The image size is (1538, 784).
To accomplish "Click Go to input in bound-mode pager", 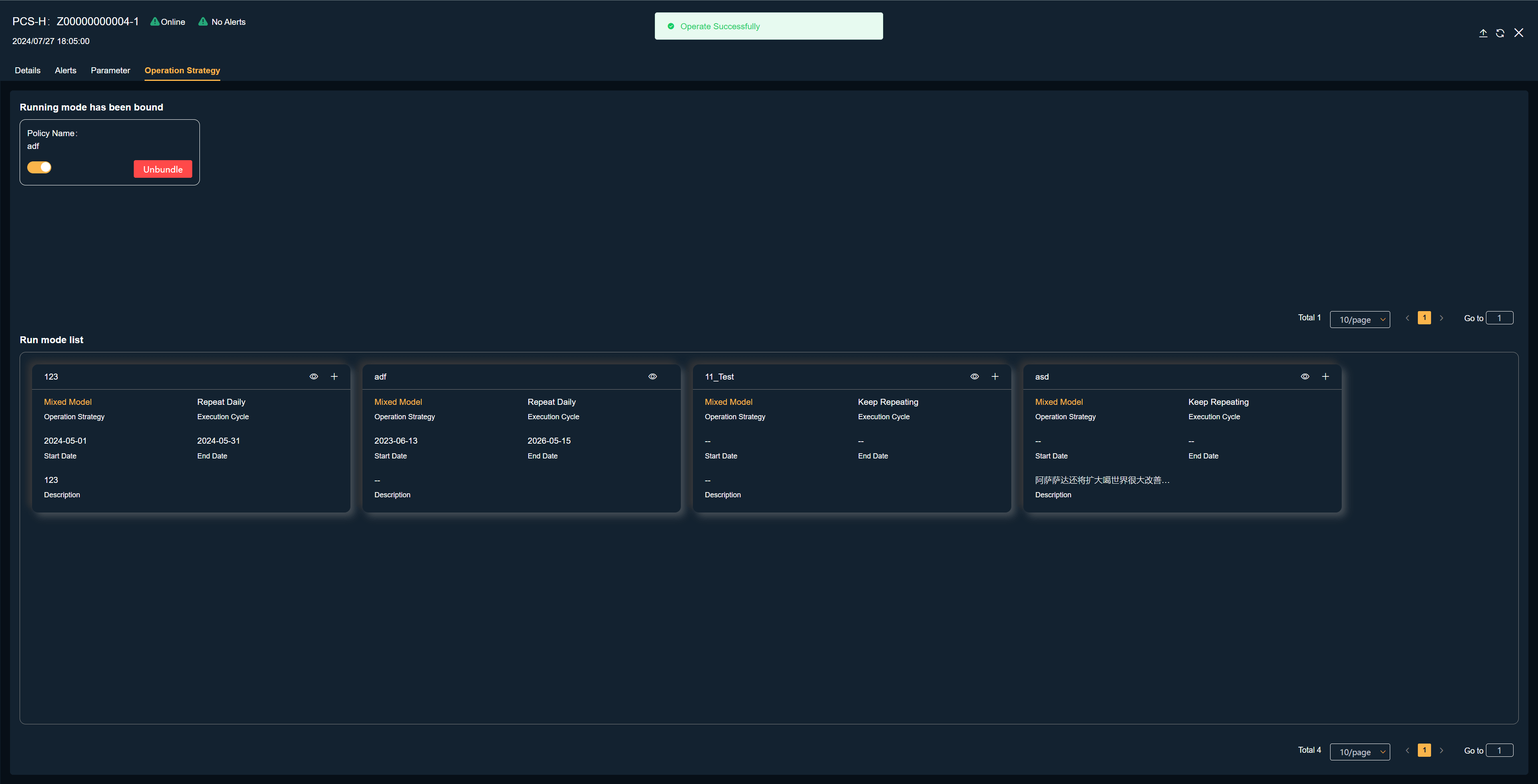I will 1499,318.
